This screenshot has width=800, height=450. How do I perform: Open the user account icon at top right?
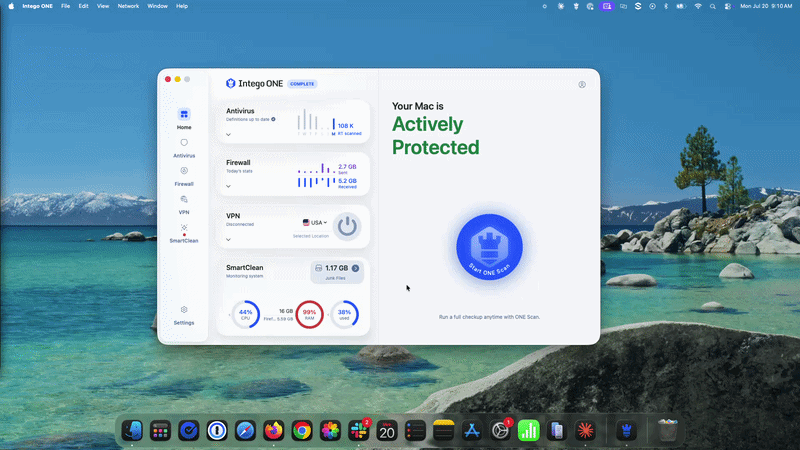point(582,85)
